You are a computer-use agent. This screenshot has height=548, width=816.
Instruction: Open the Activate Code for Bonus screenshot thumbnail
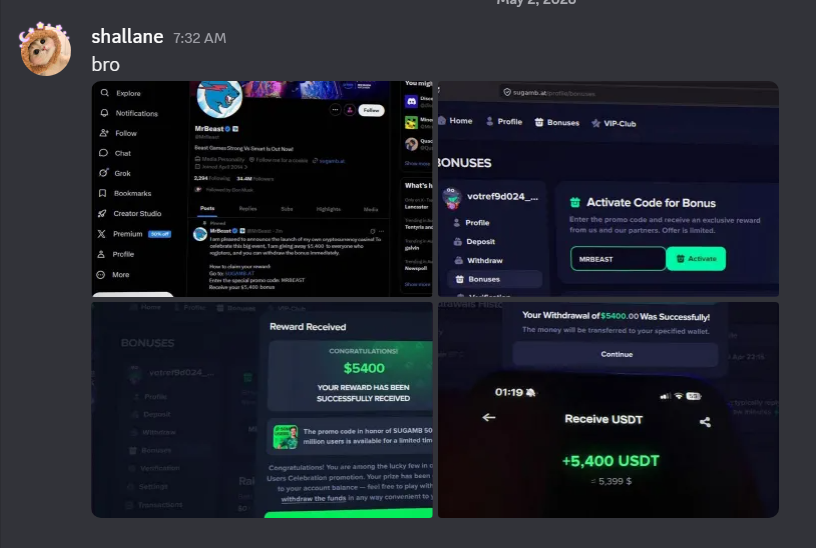(x=608, y=189)
